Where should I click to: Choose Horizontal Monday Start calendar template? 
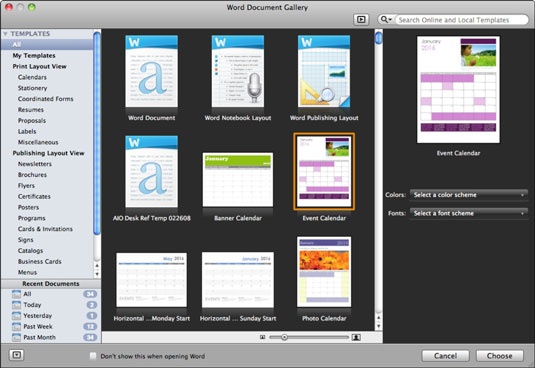[x=151, y=280]
